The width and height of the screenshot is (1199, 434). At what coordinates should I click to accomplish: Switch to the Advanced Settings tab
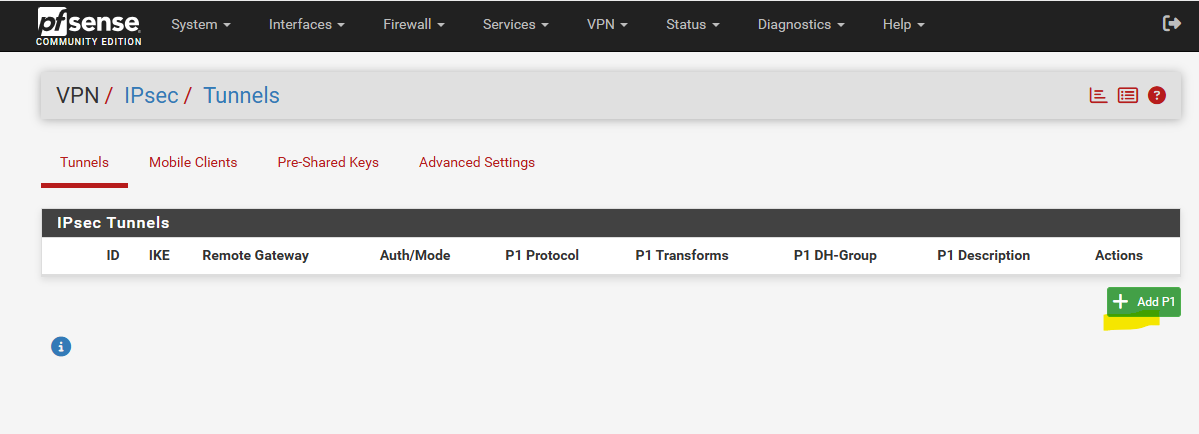[x=477, y=163]
